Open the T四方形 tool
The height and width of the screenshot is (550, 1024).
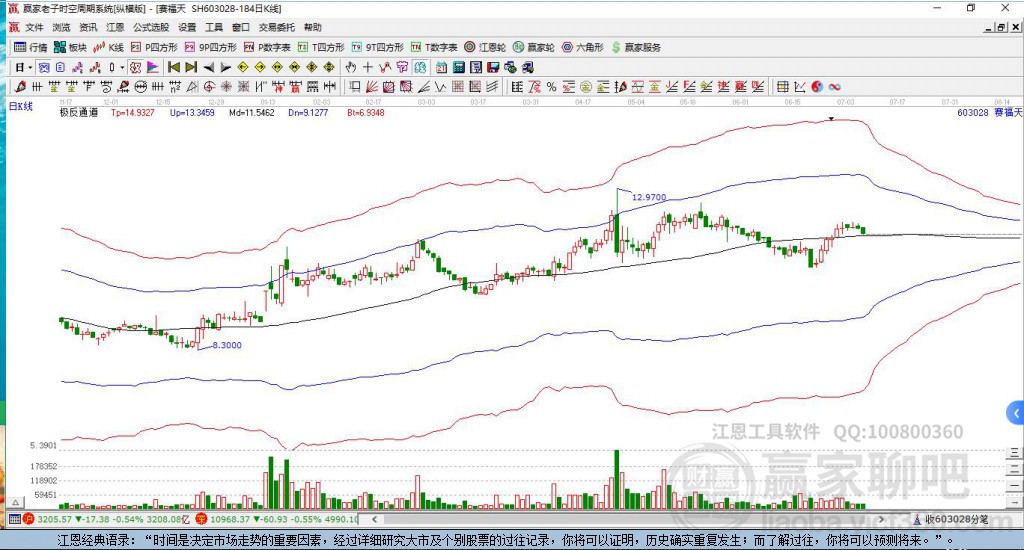(321, 47)
